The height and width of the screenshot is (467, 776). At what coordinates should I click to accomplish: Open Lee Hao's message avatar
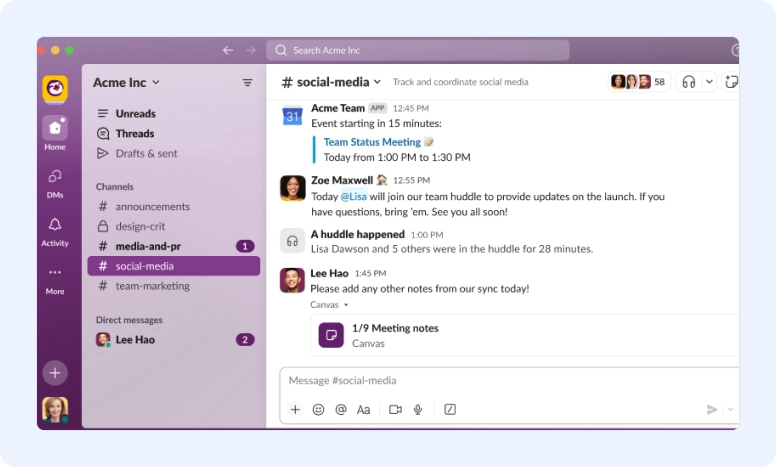pos(292,280)
